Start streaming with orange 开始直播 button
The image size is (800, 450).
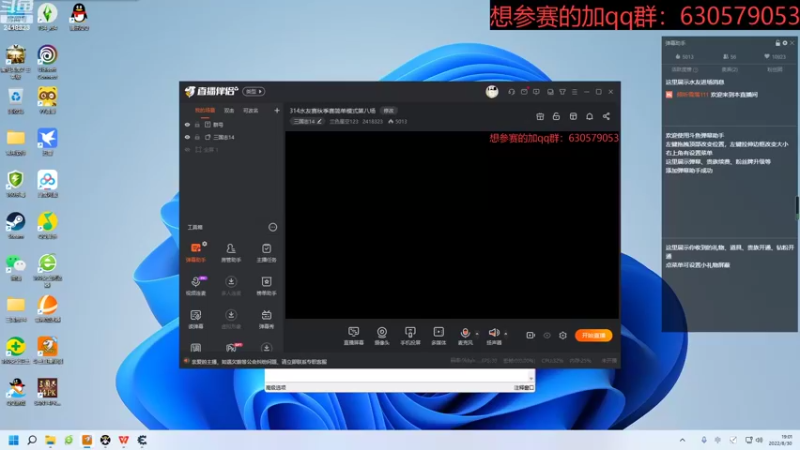pos(593,335)
